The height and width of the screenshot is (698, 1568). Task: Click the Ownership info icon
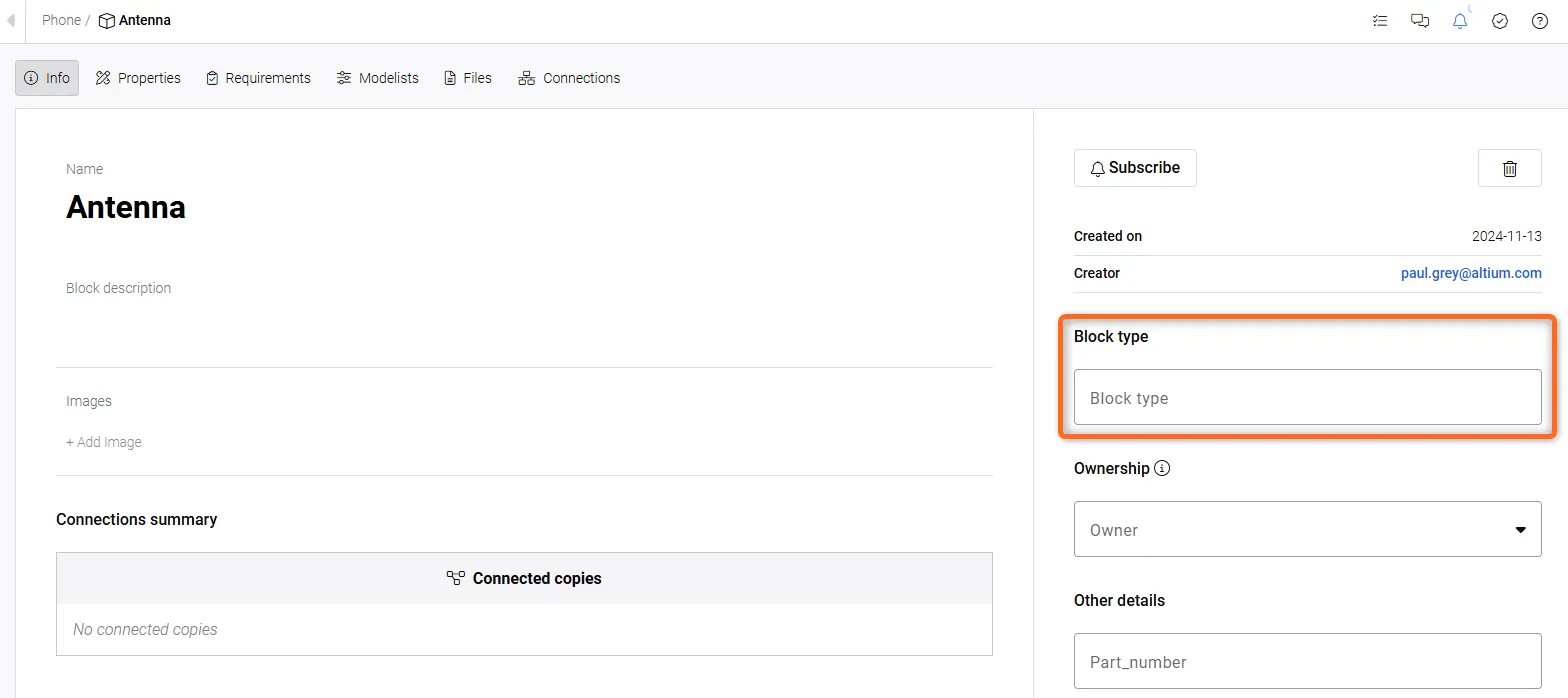click(1162, 468)
